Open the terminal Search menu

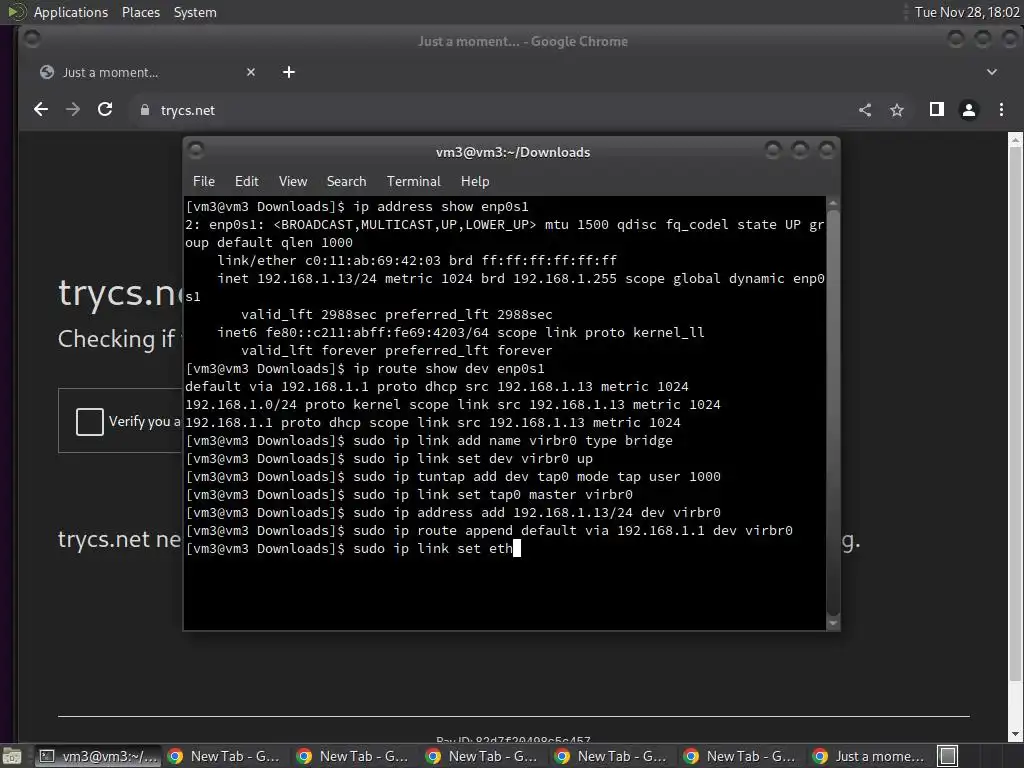(x=346, y=181)
